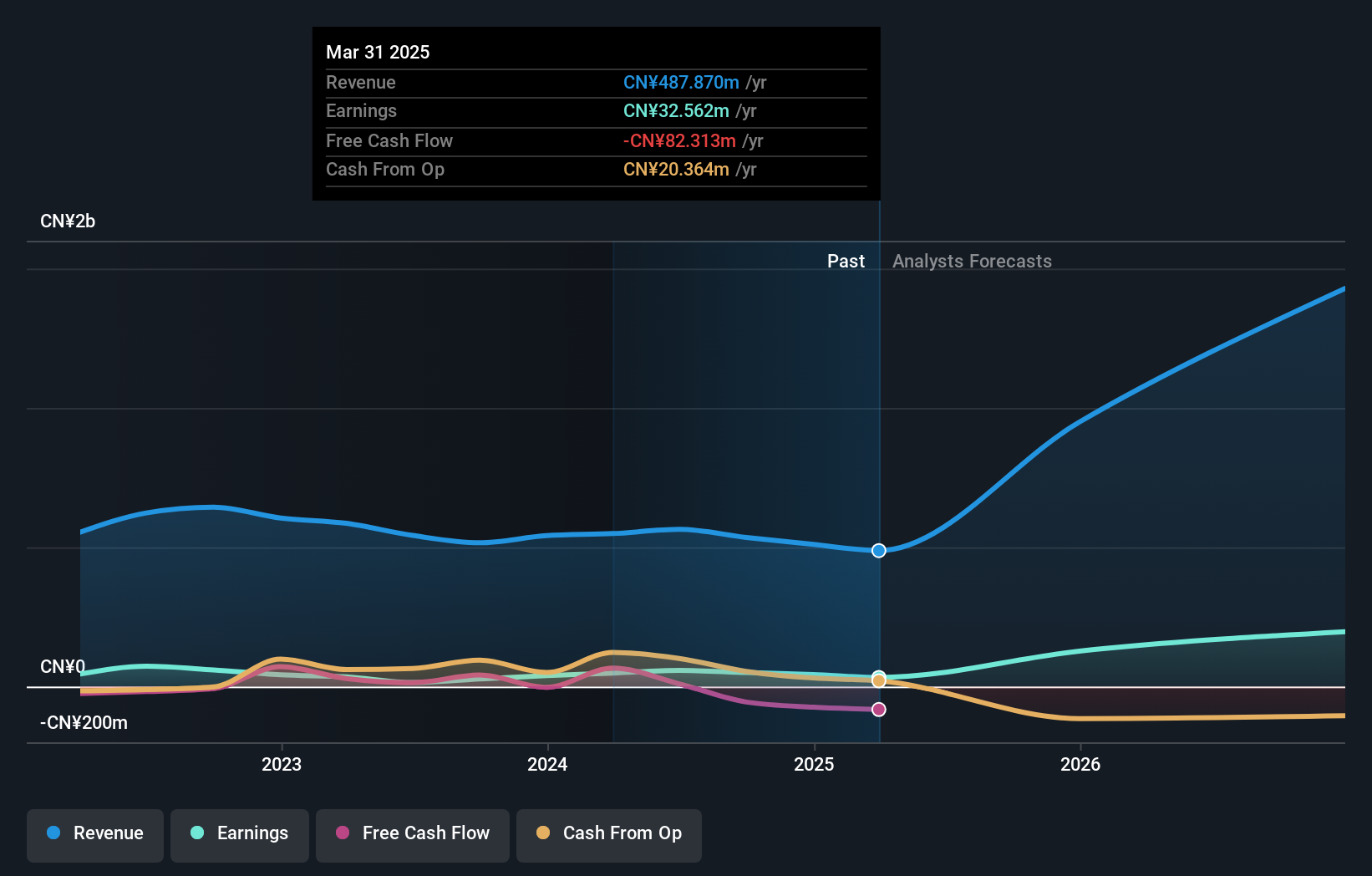Screen dimensions: 1372x876
Task: Click the 2026 axis label
Action: [x=1080, y=764]
